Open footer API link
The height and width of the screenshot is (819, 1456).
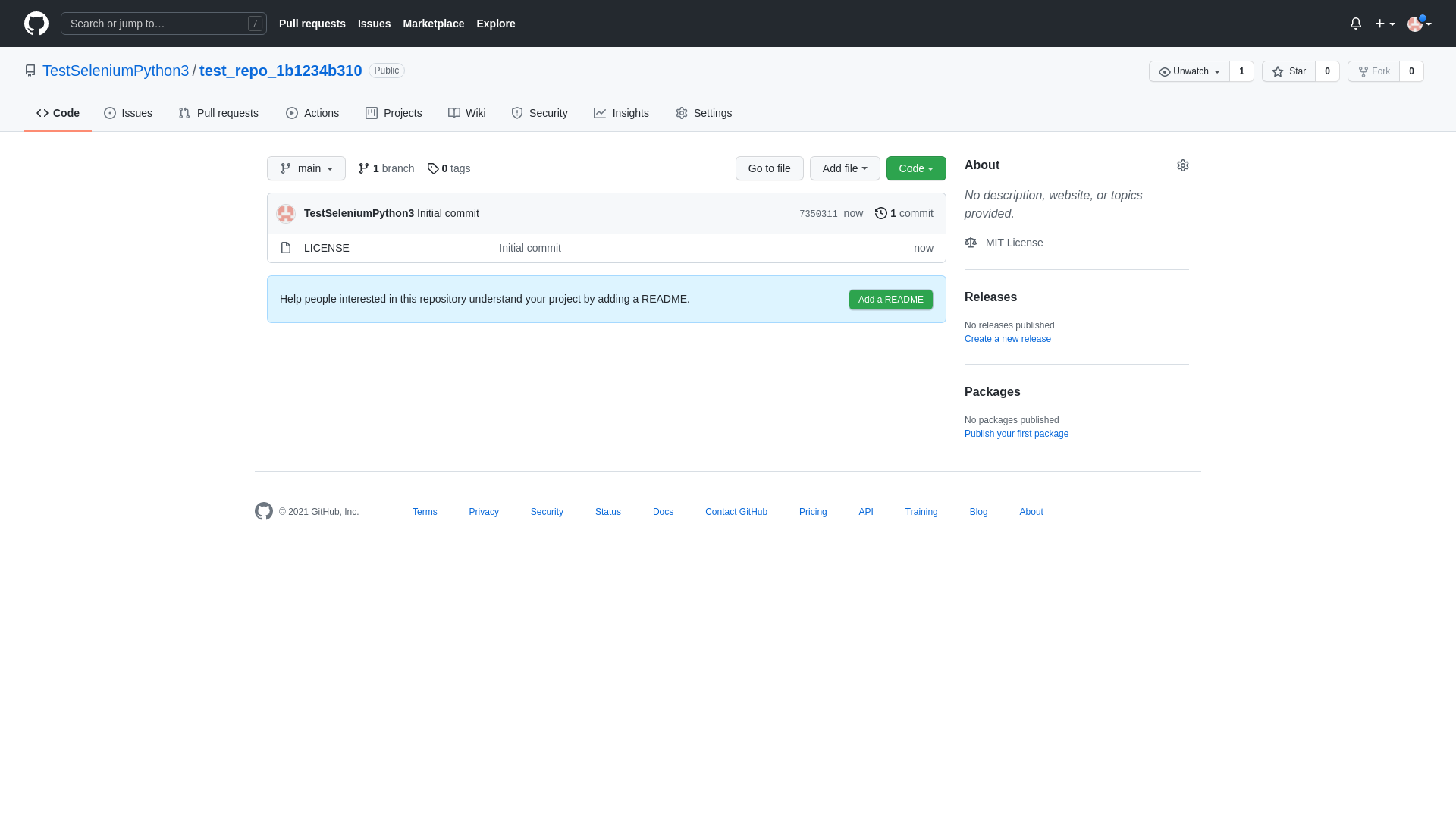coord(866,512)
